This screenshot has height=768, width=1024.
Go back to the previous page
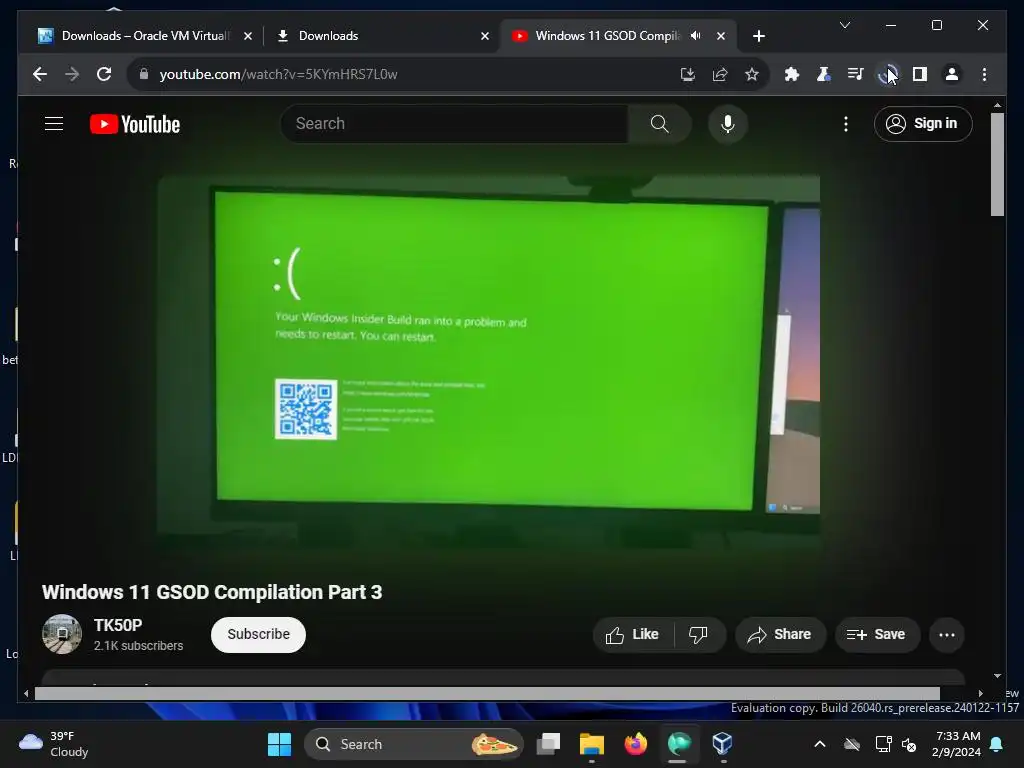click(x=40, y=74)
